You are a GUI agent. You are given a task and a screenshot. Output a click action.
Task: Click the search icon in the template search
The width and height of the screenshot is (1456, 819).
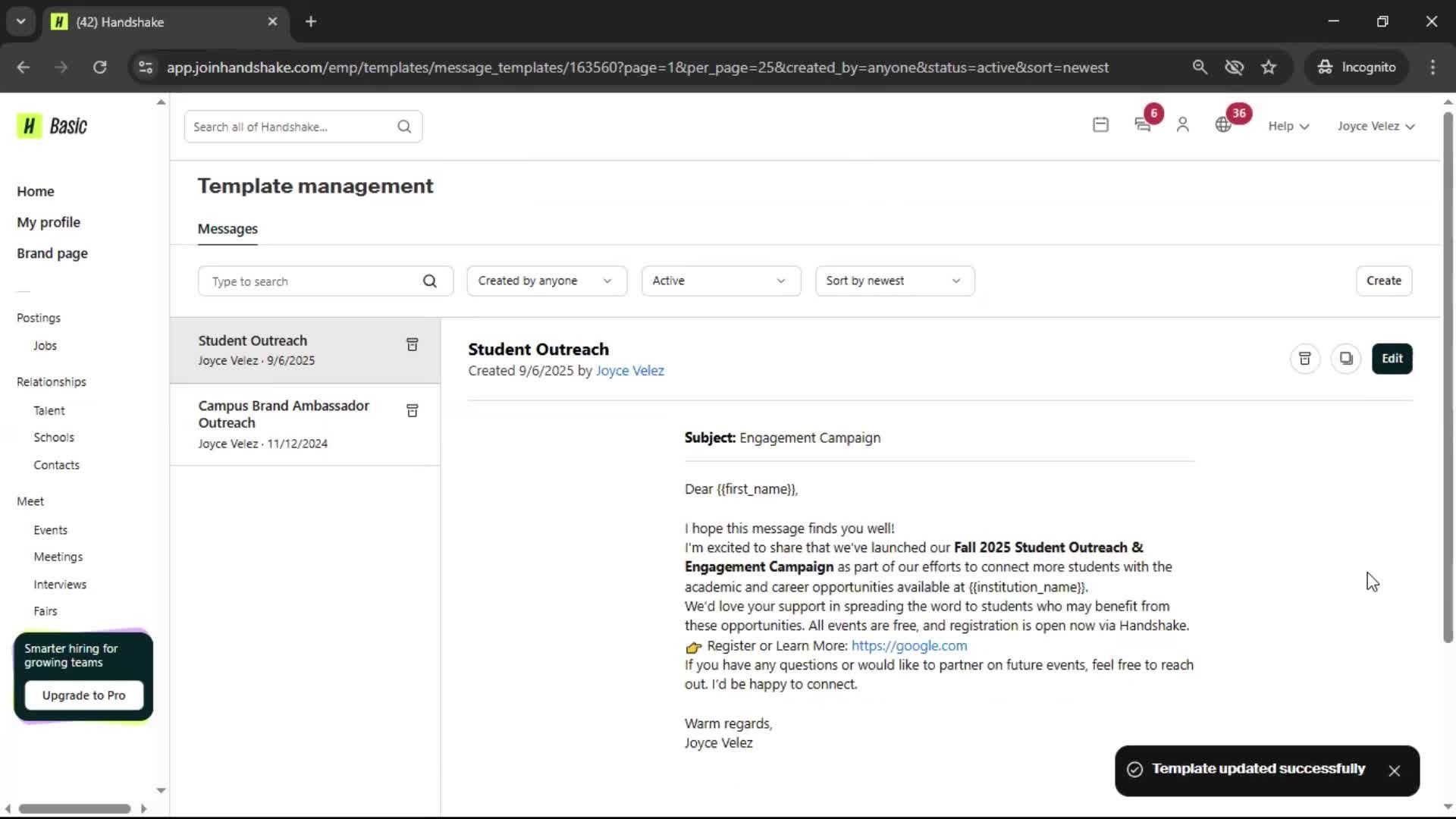[430, 281]
